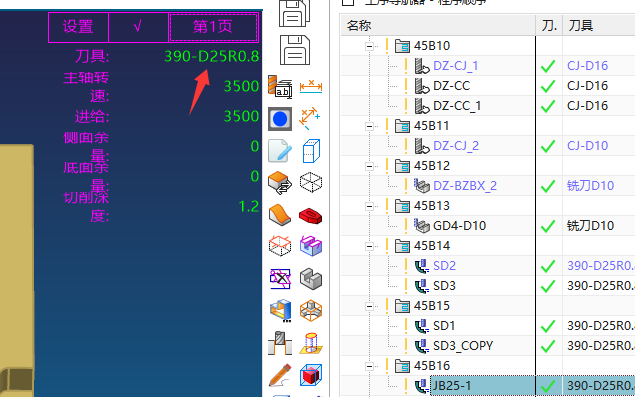Screen dimensions: 635x397
Task: Select the orange linear dimension icon
Action: [311, 86]
